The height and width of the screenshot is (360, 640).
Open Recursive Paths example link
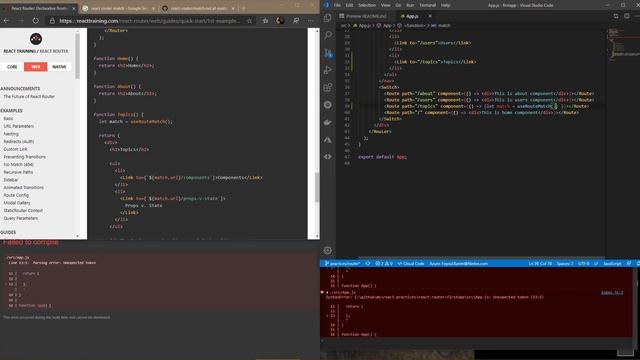coord(18,172)
